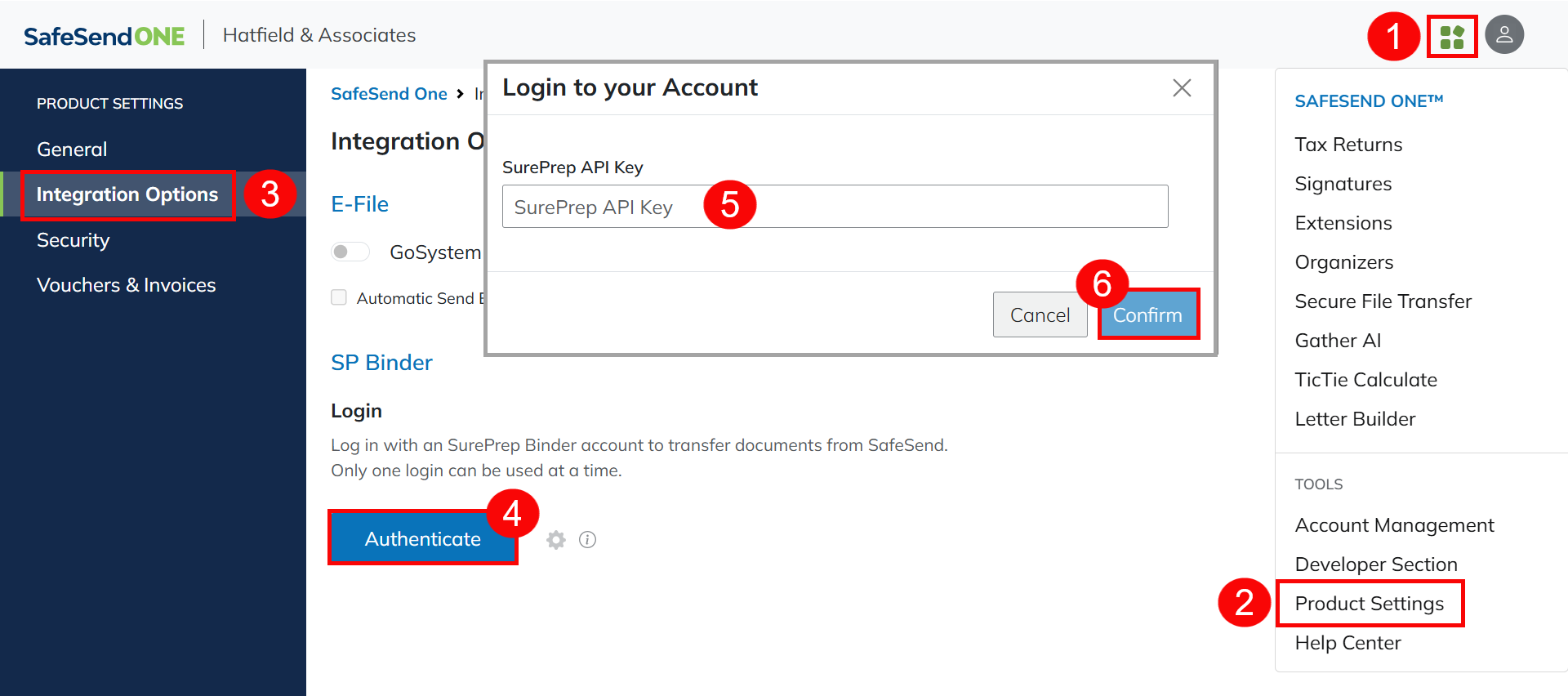
Task: Open Vouchers & Invoices settings
Action: (126, 285)
